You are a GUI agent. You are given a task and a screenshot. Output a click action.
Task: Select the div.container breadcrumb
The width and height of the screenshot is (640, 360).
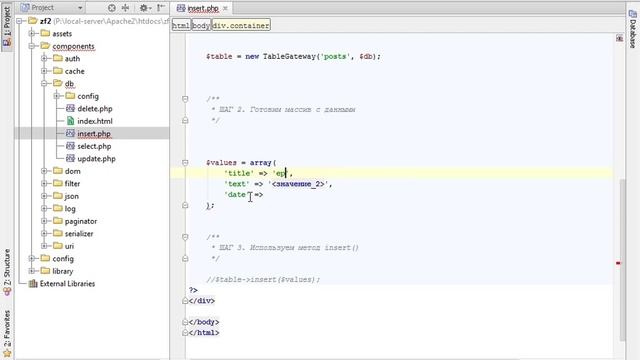point(240,25)
